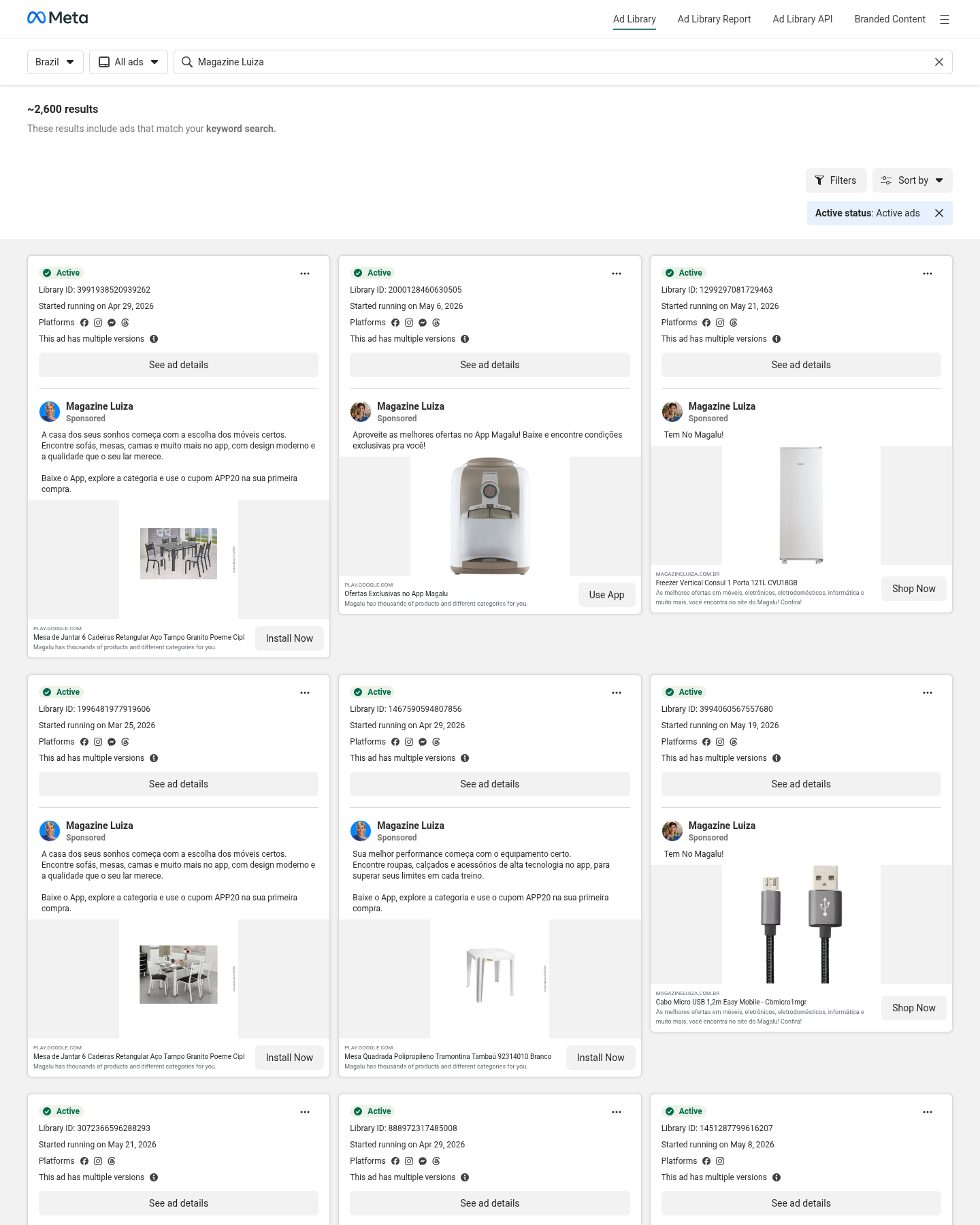Click Use App on coffee machine ad
The width and height of the screenshot is (980, 1225).
tap(606, 595)
